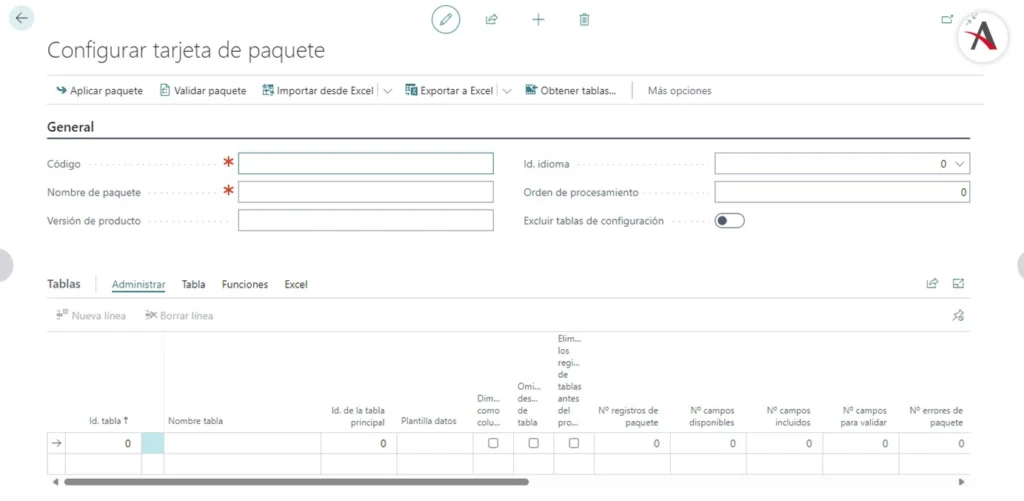Screen dimensions: 1024x501
Task: Open page in new window icon
Action: point(947,18)
